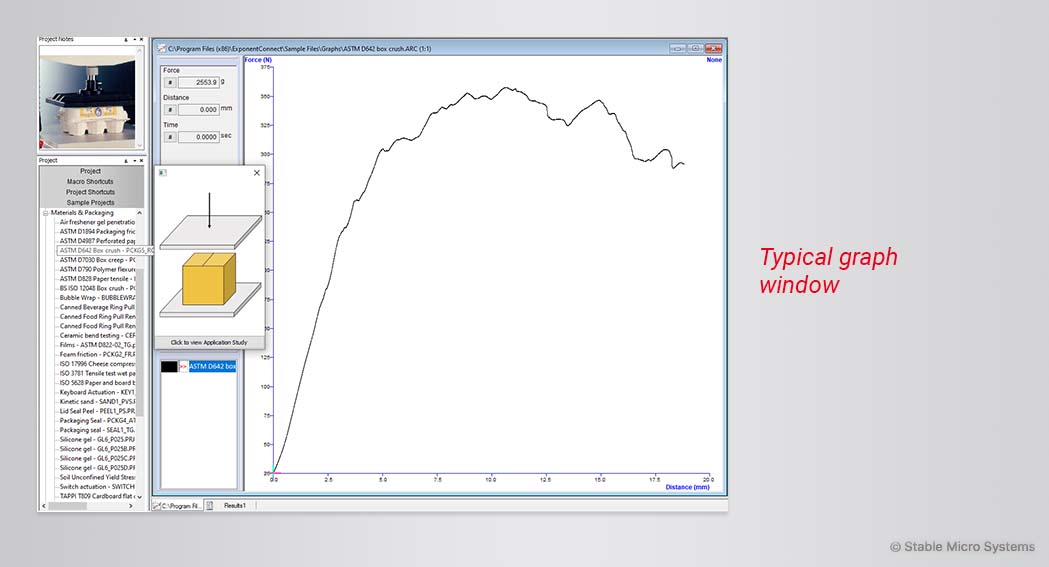Open the Macro Shortcuts section

[90, 181]
